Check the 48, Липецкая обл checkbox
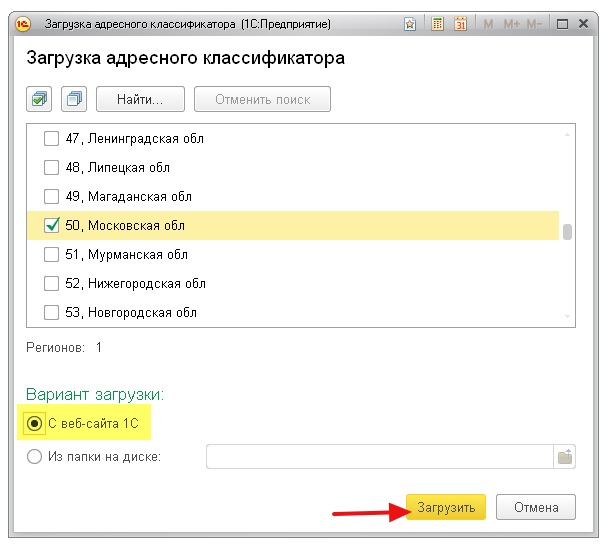The height and width of the screenshot is (546, 614). 51,167
